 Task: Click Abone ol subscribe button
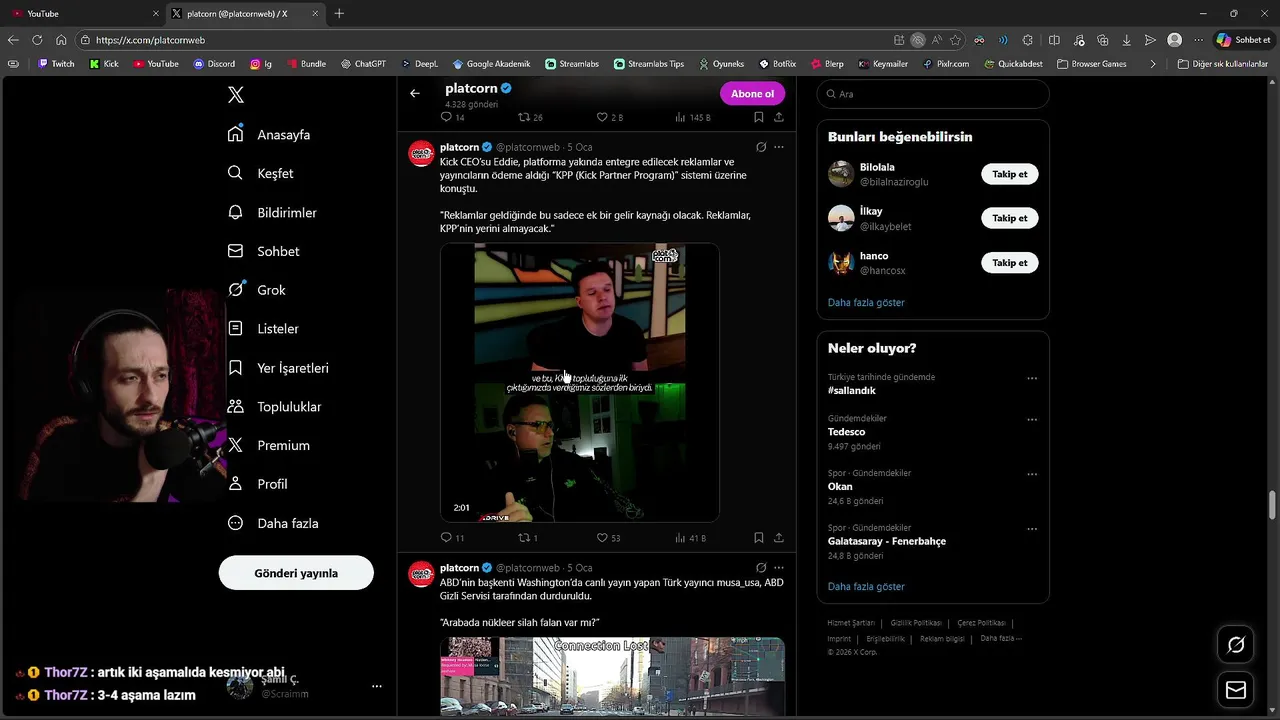click(x=752, y=93)
